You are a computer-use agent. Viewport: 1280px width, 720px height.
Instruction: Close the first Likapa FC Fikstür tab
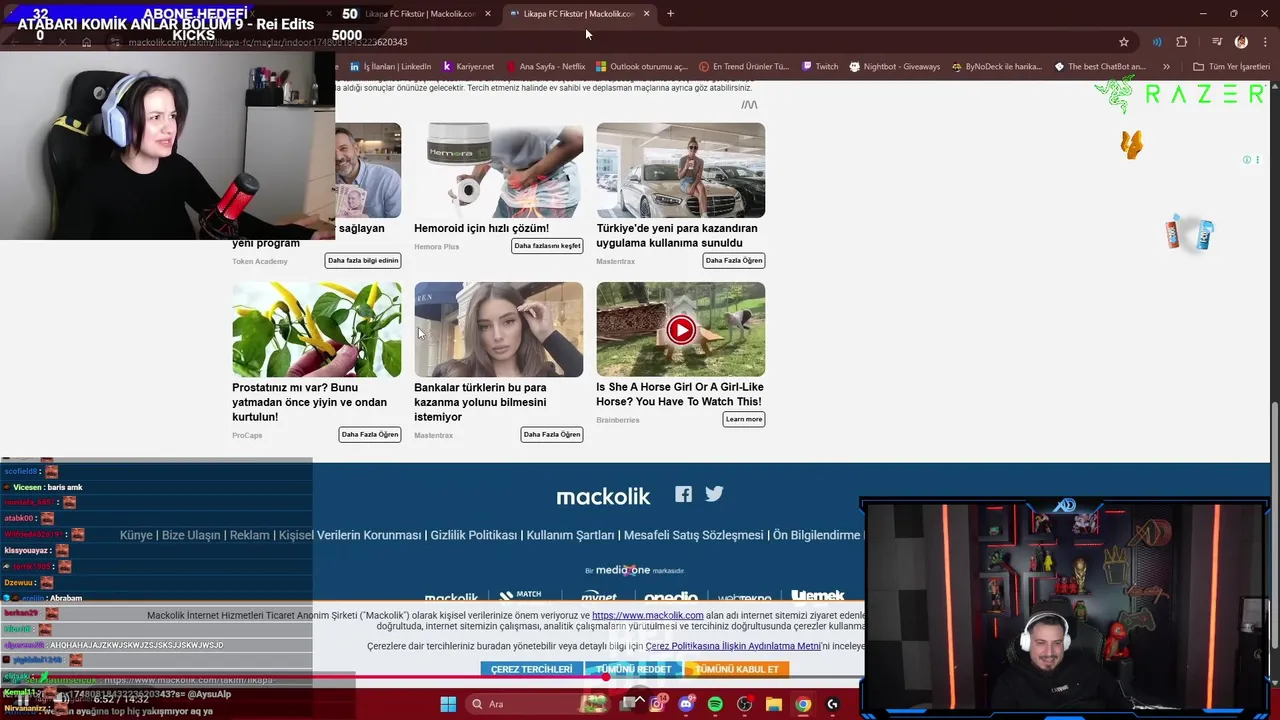[x=488, y=14]
